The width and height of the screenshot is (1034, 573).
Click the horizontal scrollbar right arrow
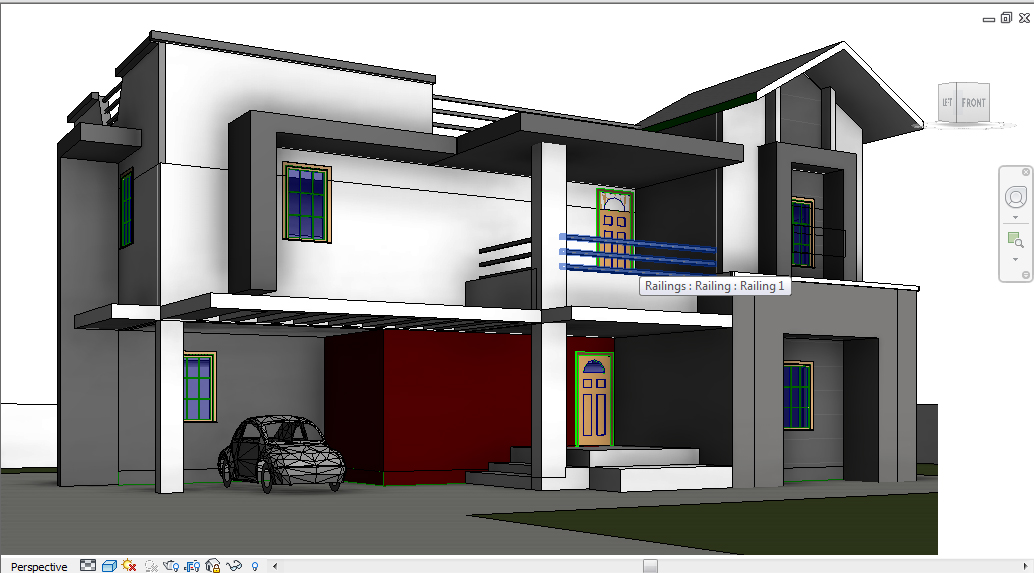[1025, 566]
